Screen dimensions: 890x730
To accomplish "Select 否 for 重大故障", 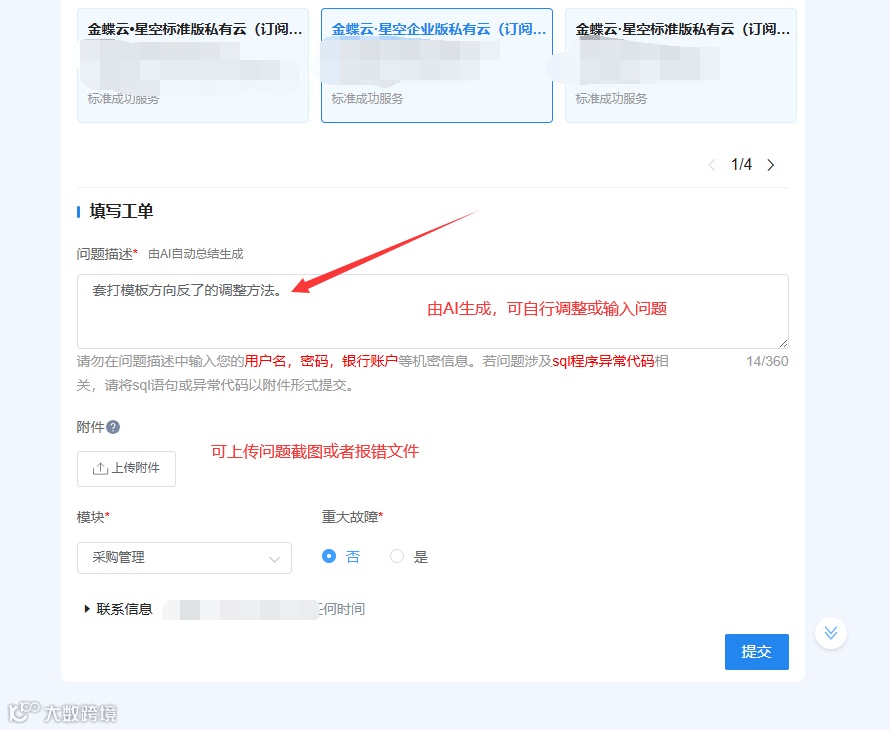I will (x=329, y=556).
